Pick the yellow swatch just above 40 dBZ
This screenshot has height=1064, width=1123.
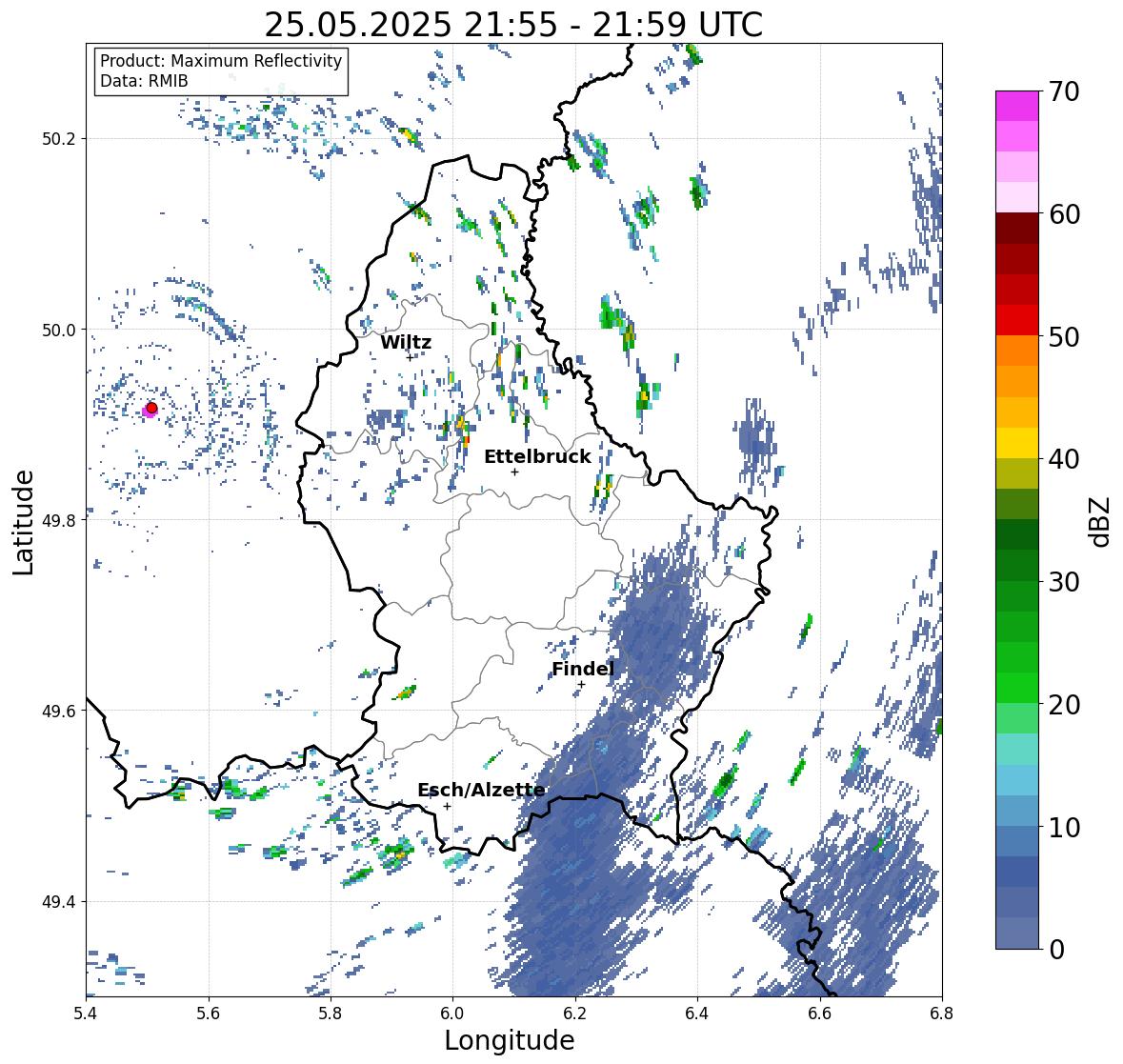1017,443
